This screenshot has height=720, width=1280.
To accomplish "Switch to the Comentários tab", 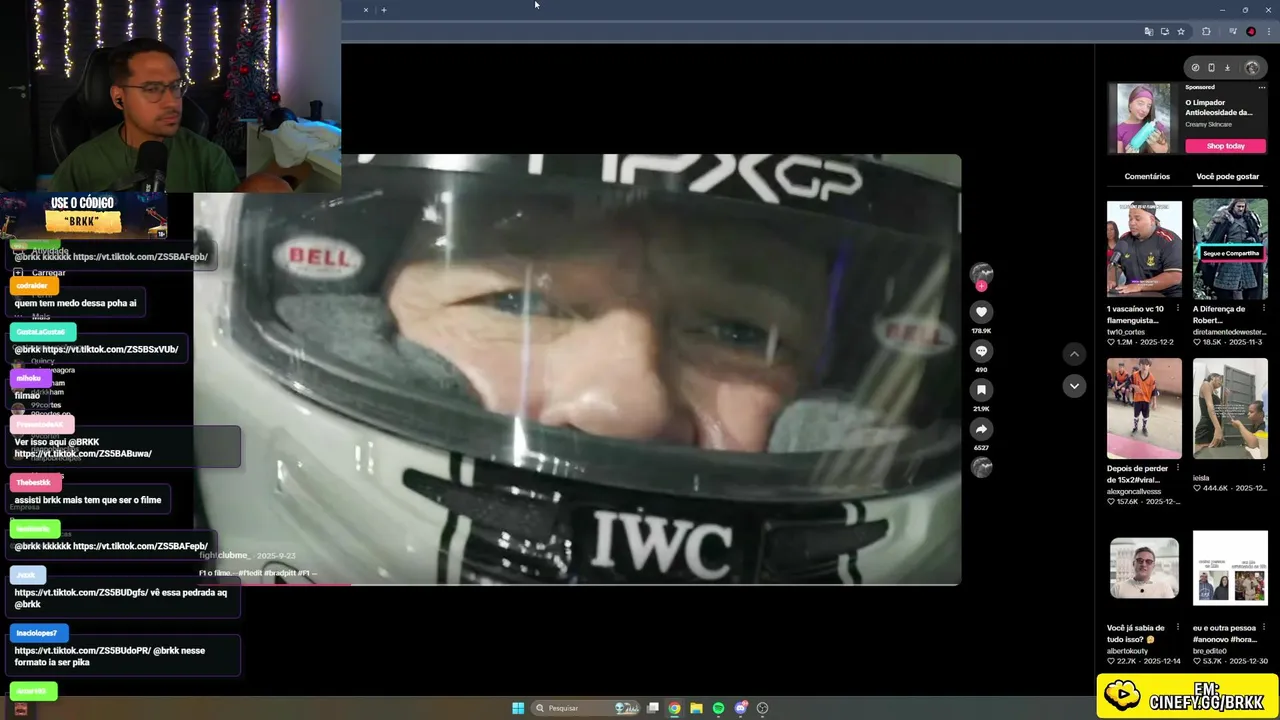I will [1147, 176].
